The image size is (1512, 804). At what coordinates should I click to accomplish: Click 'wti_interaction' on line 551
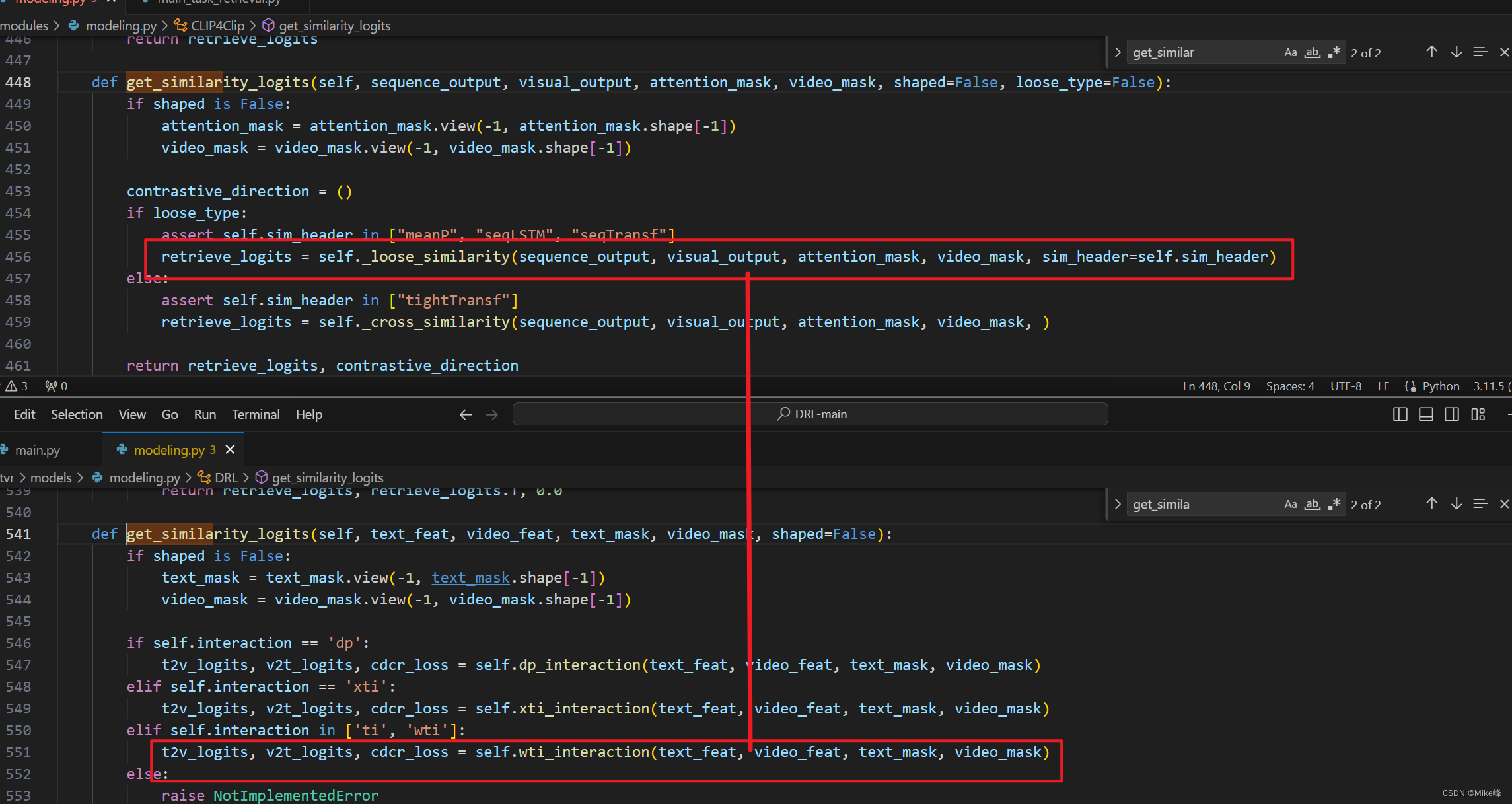click(584, 752)
